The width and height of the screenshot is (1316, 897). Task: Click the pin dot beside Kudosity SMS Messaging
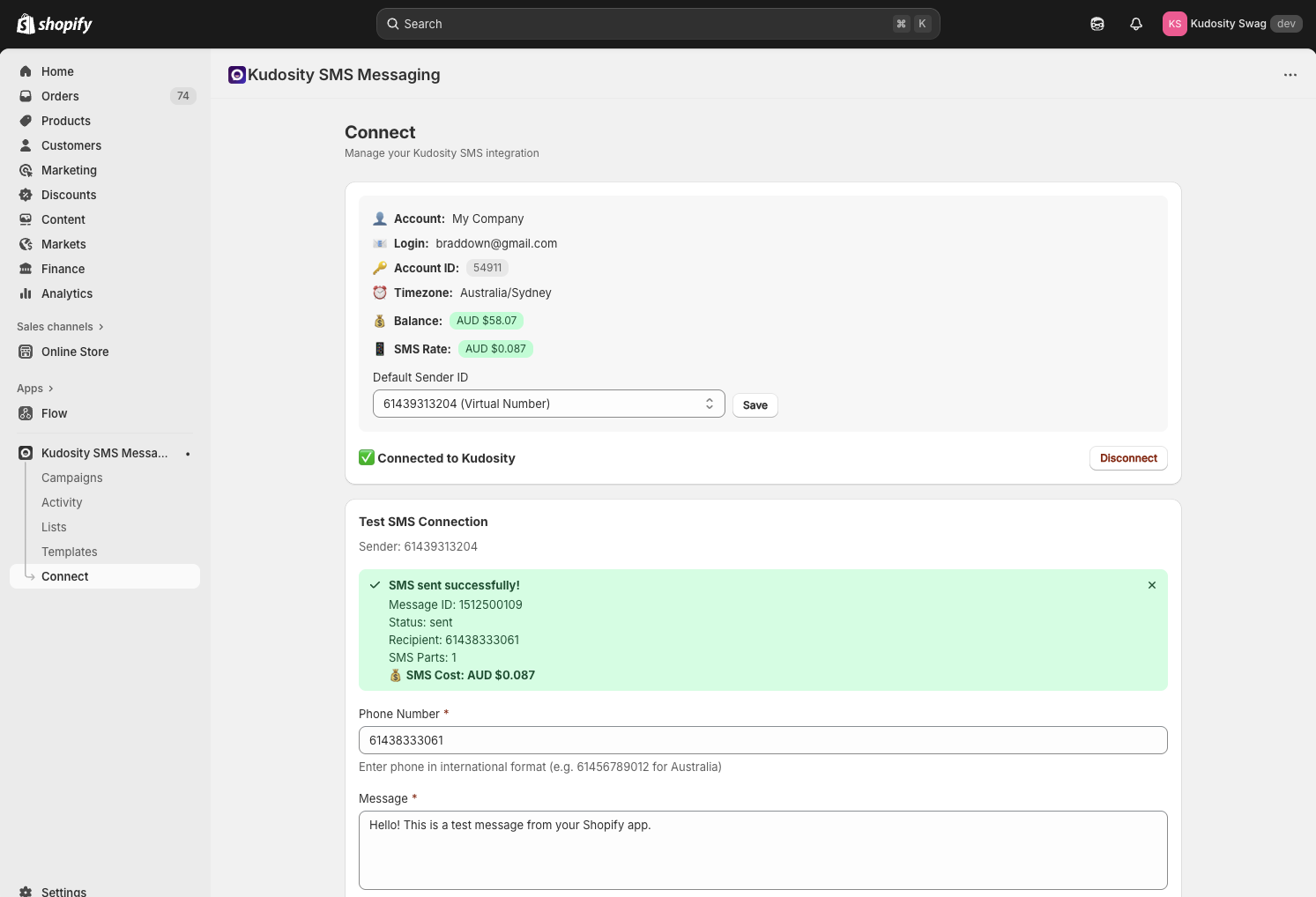coord(188,454)
